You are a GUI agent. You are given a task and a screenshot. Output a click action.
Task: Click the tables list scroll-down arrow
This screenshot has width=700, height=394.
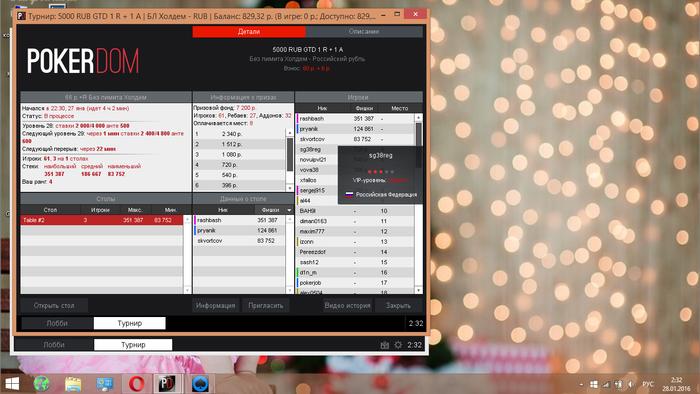187,290
